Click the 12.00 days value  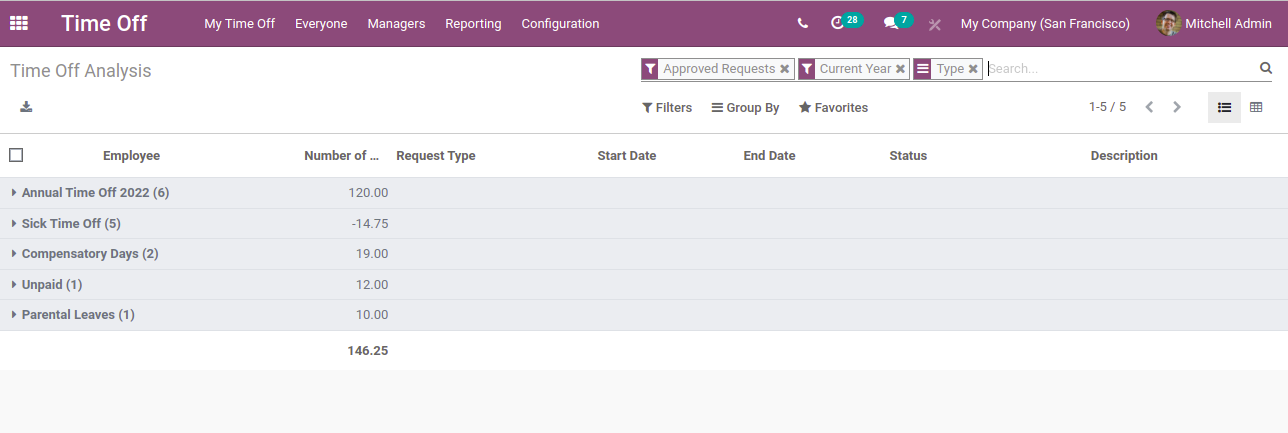[x=372, y=285]
